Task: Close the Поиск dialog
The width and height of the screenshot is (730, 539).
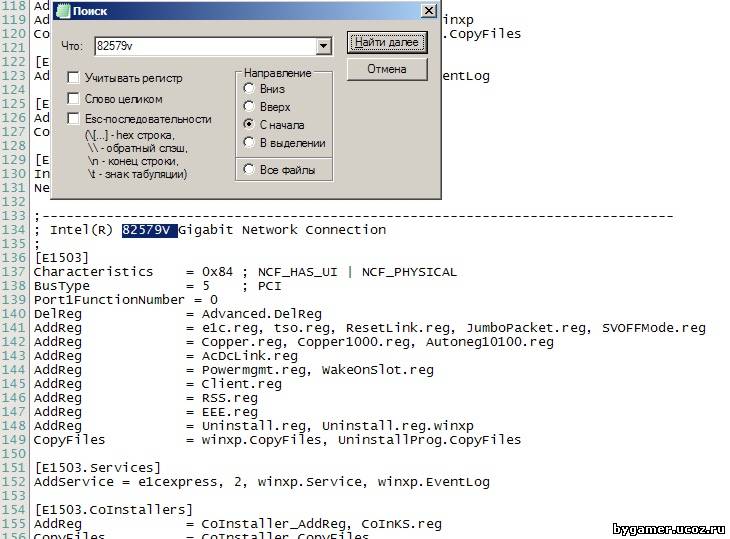Action: coord(428,10)
